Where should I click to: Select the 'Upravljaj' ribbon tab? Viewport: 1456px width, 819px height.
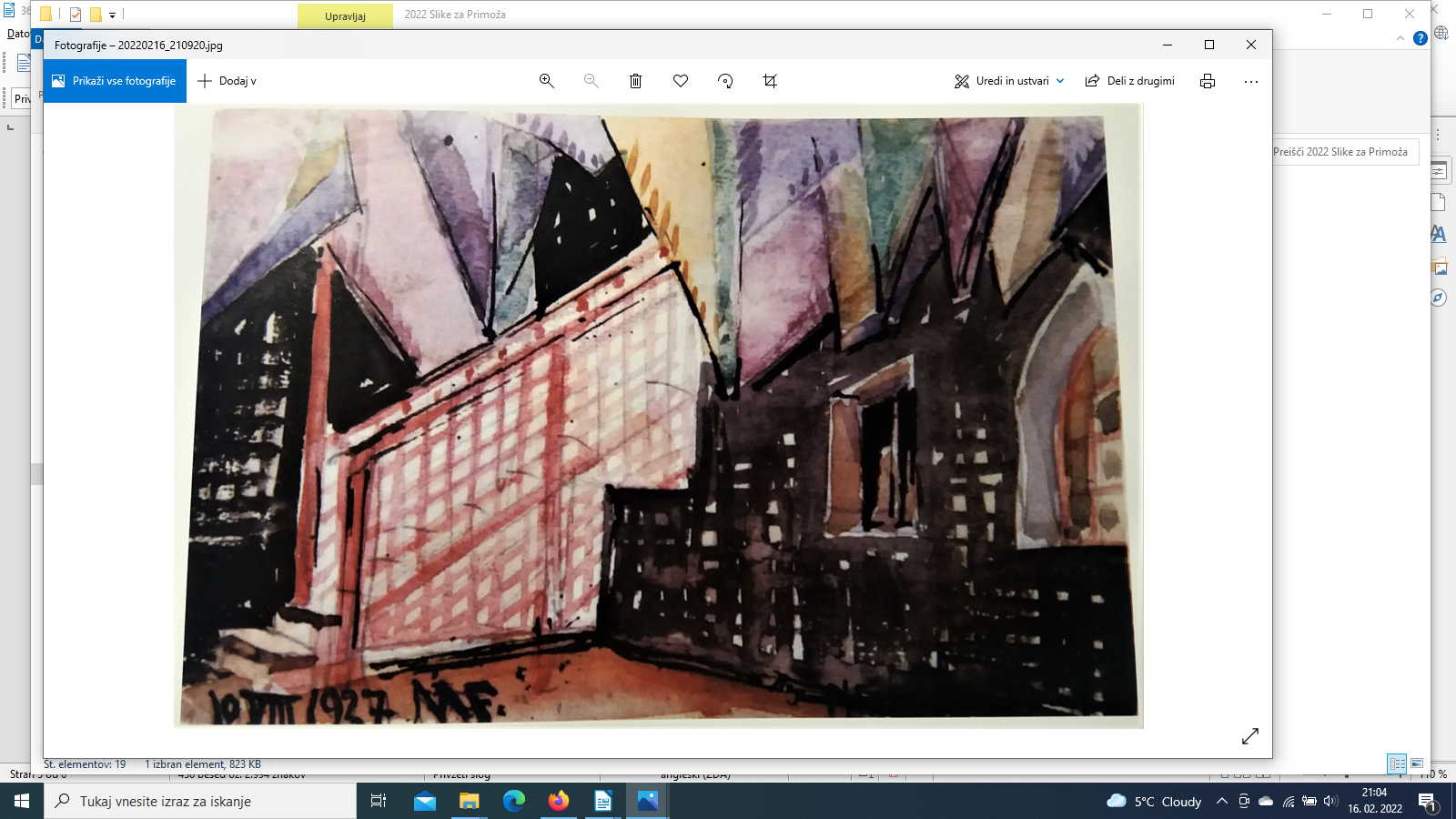coord(345,15)
